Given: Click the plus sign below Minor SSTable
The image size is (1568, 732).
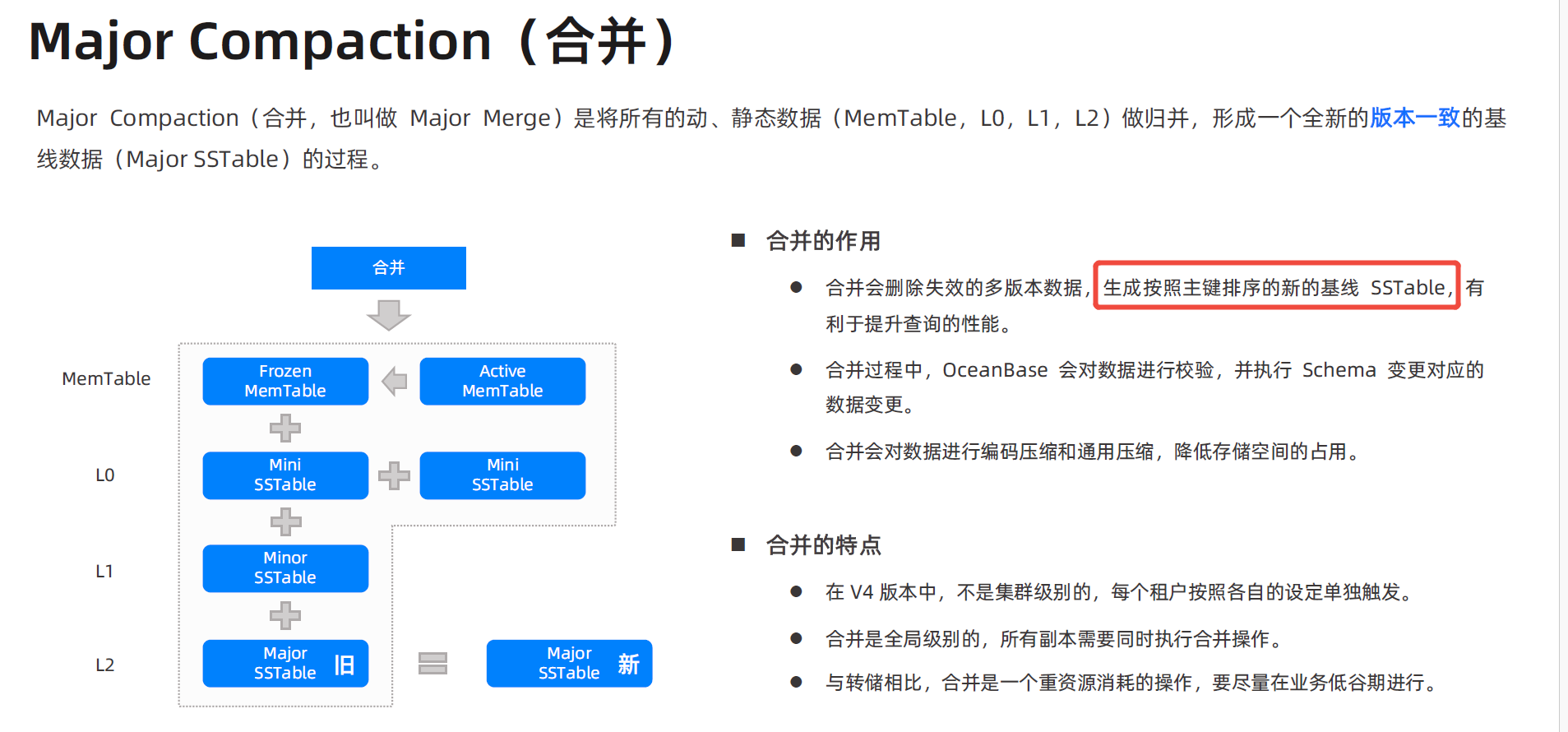Looking at the screenshot, I should coord(285,615).
